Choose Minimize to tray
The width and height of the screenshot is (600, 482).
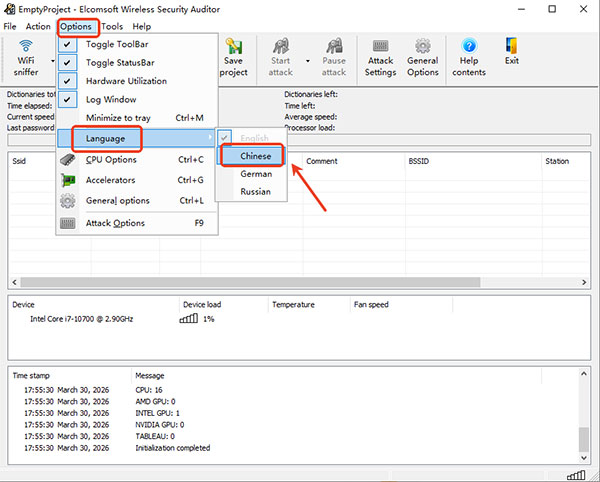pos(138,118)
